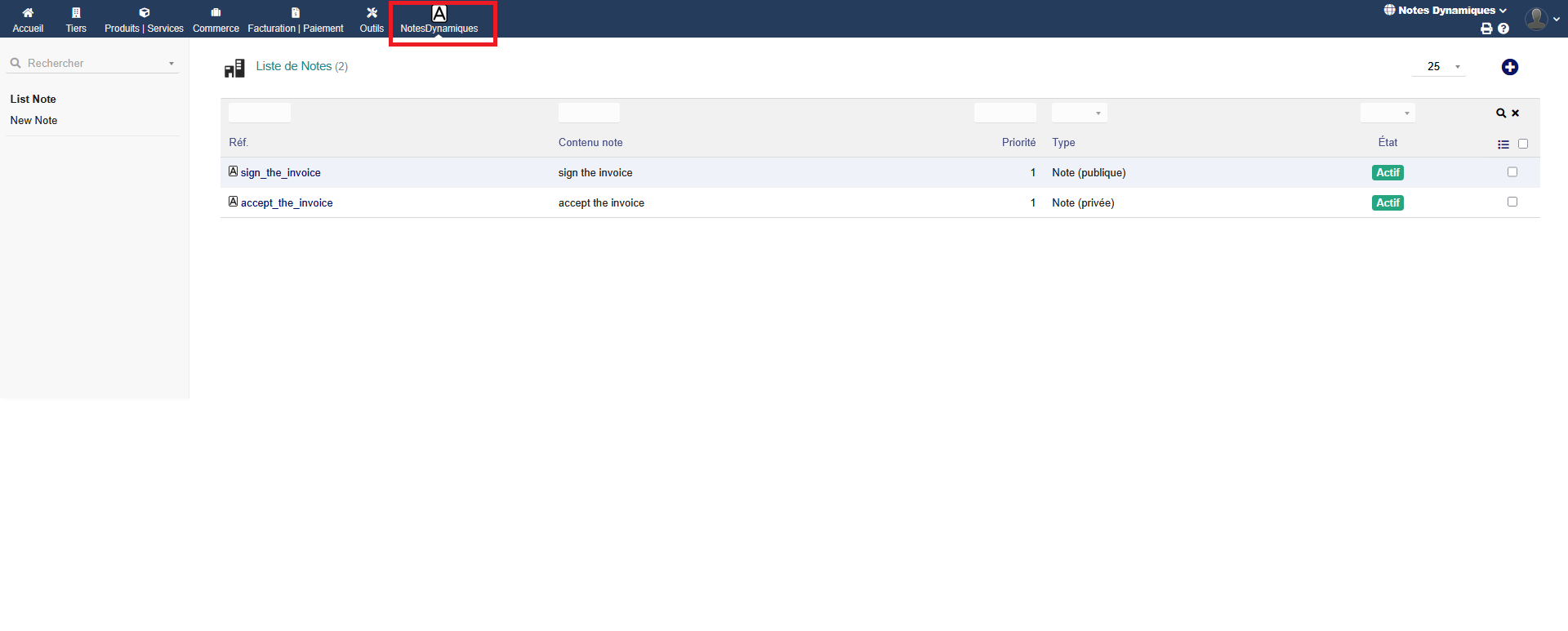Viewport: 1568px width, 631px height.
Task: Select New Note in the sidebar
Action: pyautogui.click(x=33, y=120)
